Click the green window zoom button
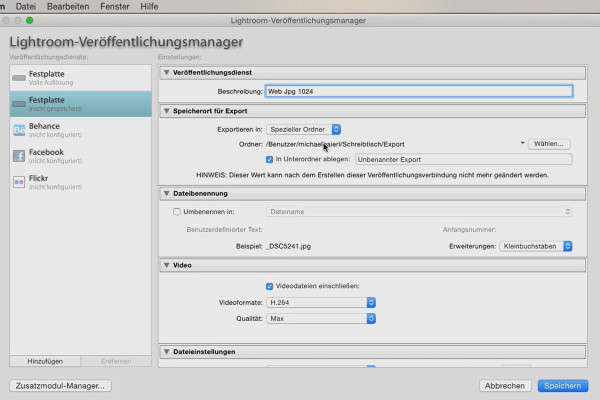600x400 pixels. coord(29,20)
